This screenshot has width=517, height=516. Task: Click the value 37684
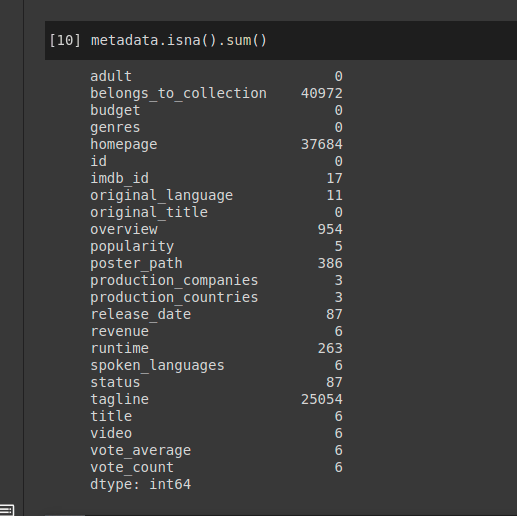(x=322, y=144)
